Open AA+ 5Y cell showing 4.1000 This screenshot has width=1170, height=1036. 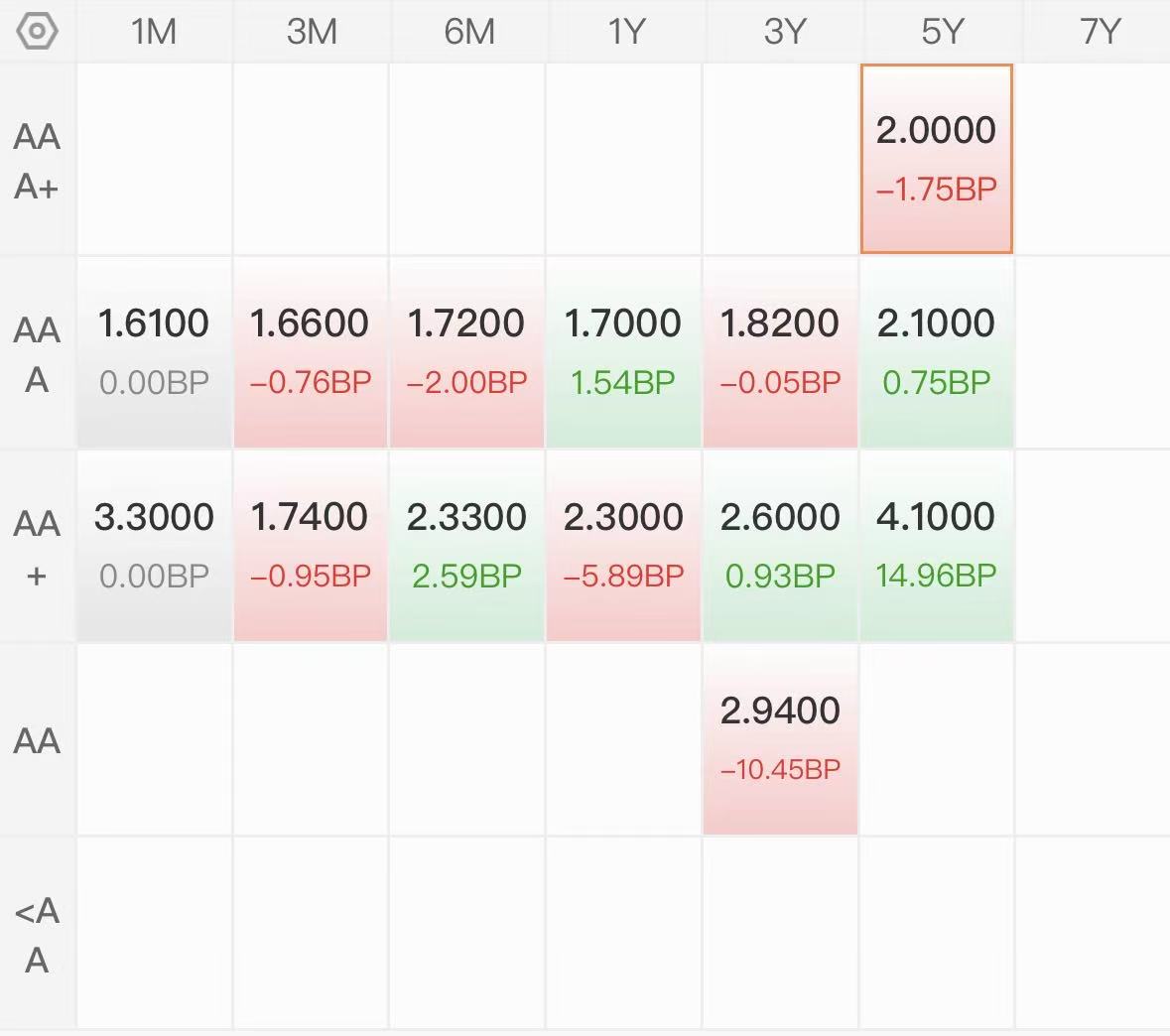(x=937, y=546)
